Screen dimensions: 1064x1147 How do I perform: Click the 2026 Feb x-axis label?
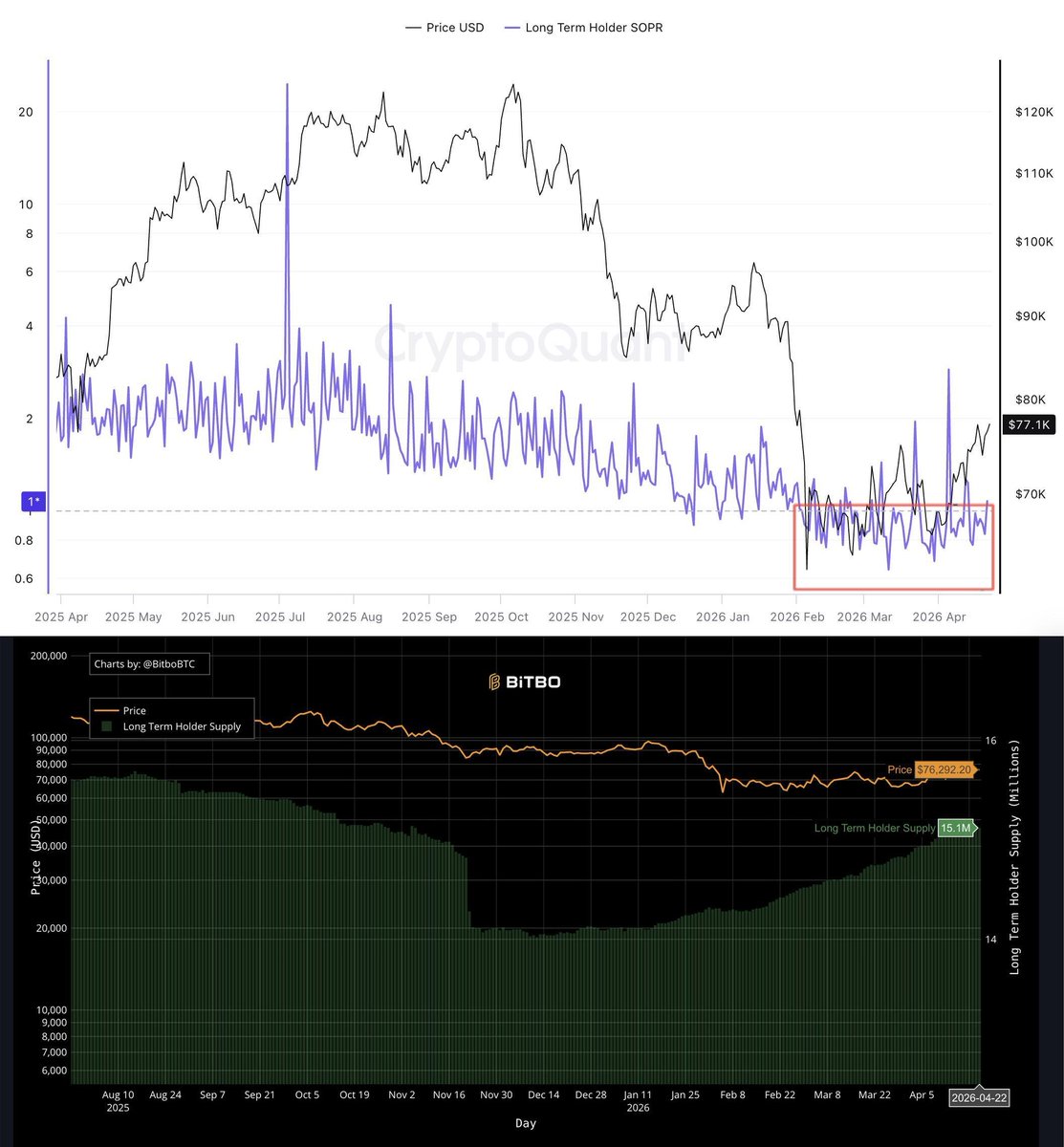(x=796, y=617)
